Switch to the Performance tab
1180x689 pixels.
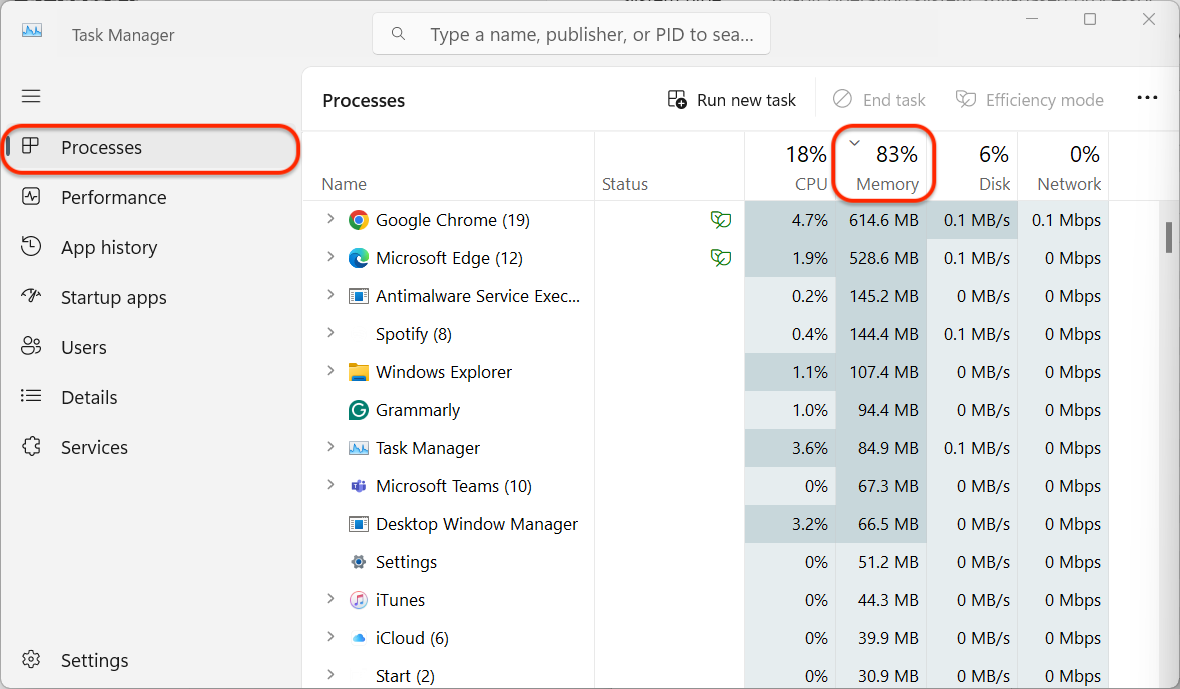[151, 197]
